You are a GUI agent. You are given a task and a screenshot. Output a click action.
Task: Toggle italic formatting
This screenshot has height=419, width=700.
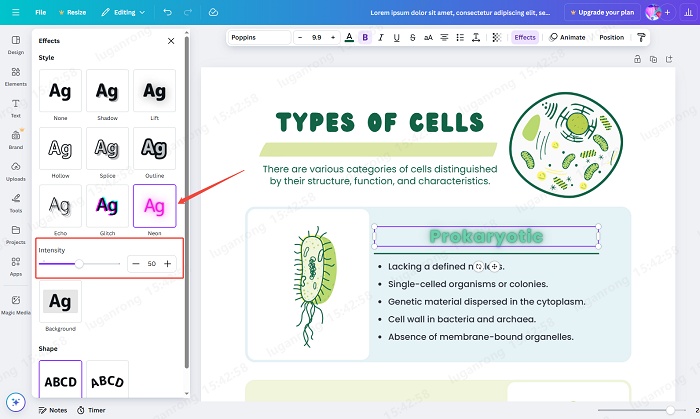click(381, 37)
